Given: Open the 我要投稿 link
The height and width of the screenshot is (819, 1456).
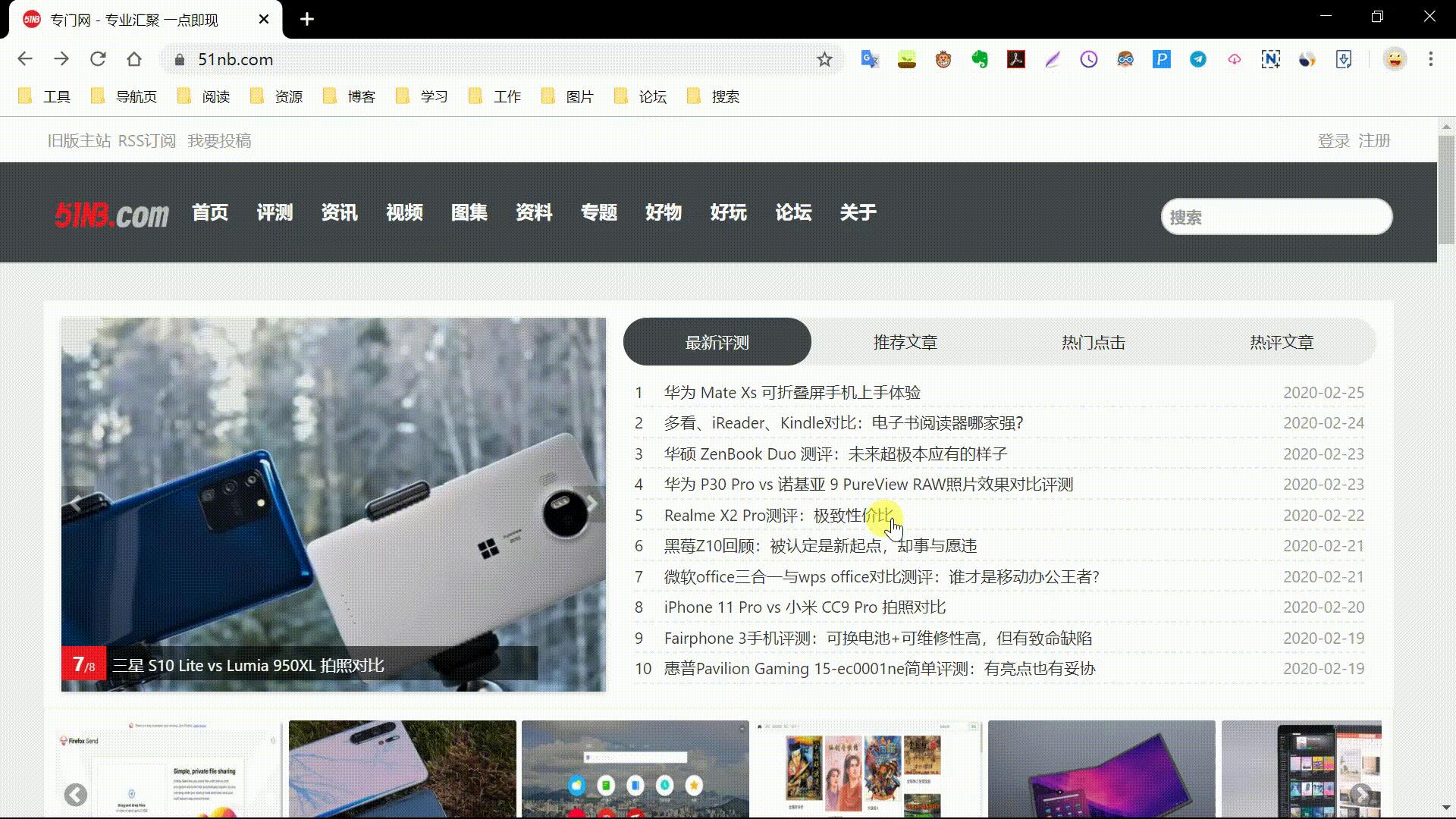Looking at the screenshot, I should 219,140.
